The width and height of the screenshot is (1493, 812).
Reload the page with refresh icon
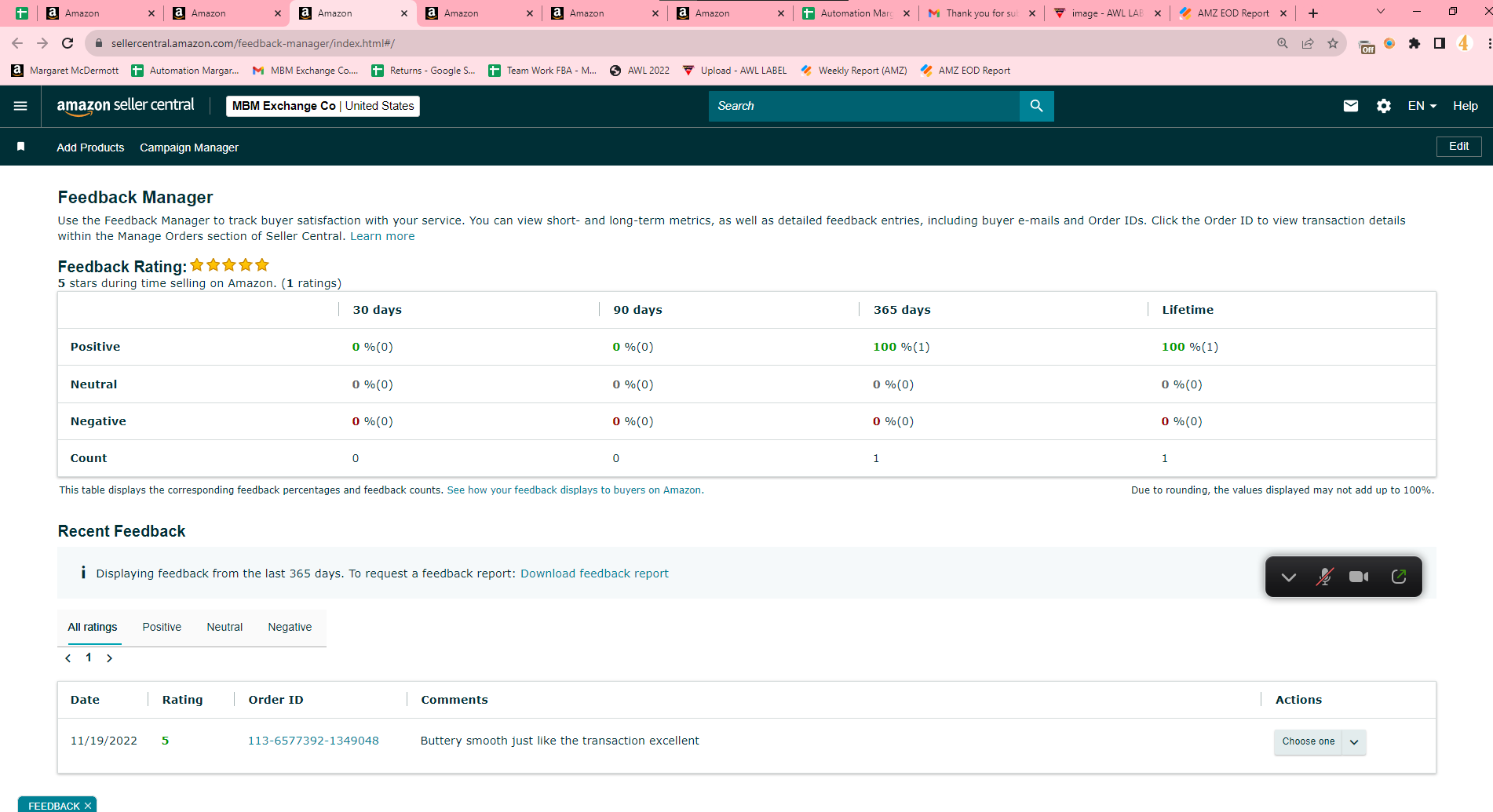click(68, 43)
